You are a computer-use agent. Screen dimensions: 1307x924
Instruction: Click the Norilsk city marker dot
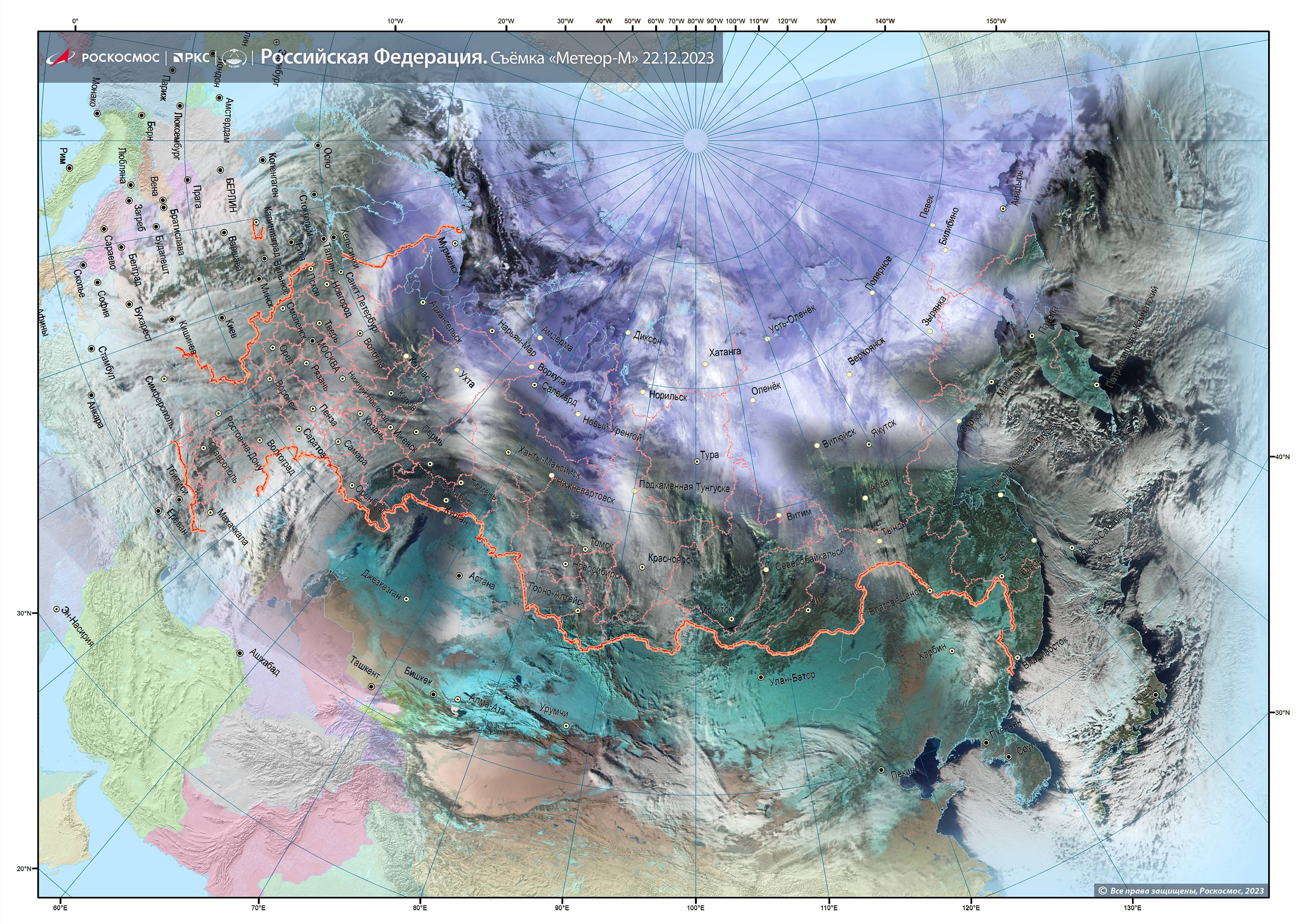click(x=643, y=392)
